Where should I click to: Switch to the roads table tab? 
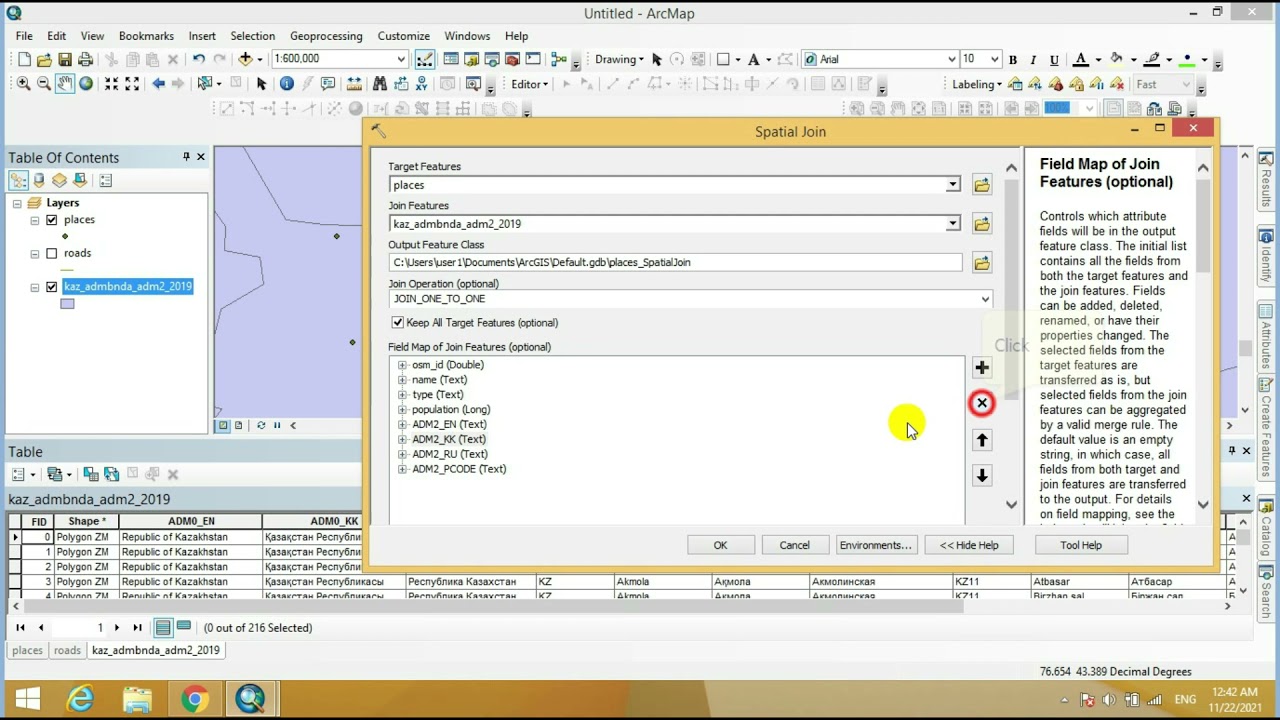point(67,650)
